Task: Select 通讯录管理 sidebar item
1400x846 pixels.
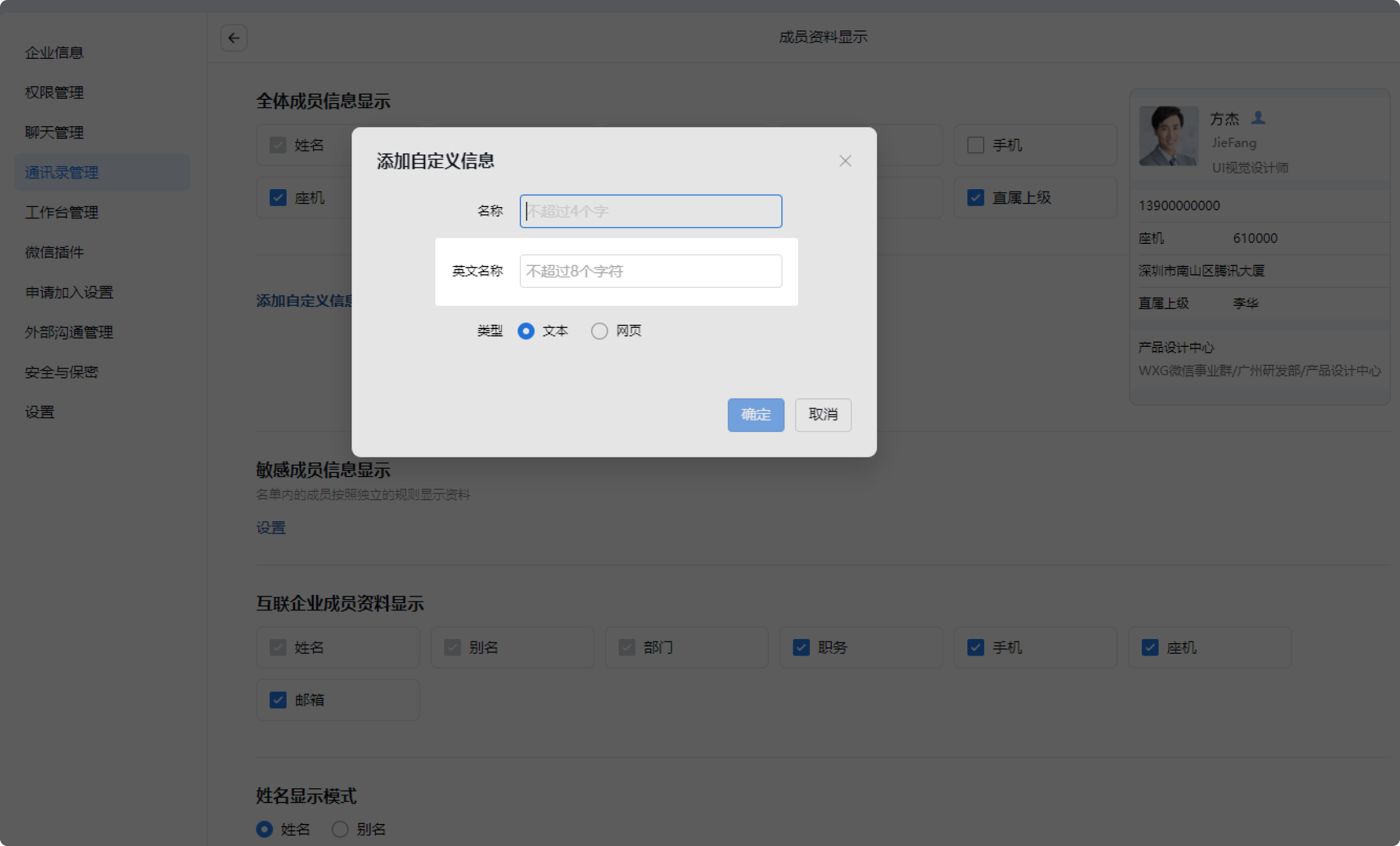Action: (102, 173)
